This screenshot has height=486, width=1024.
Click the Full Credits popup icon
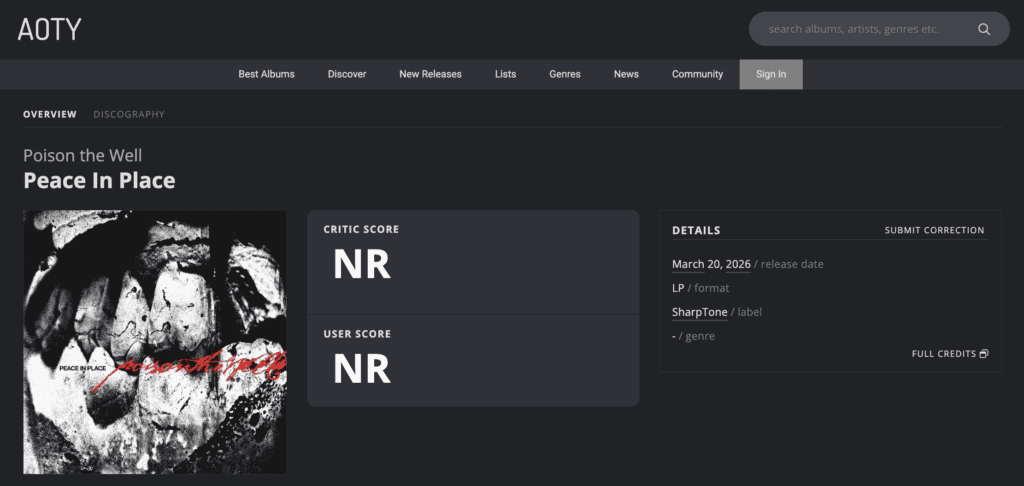[984, 354]
